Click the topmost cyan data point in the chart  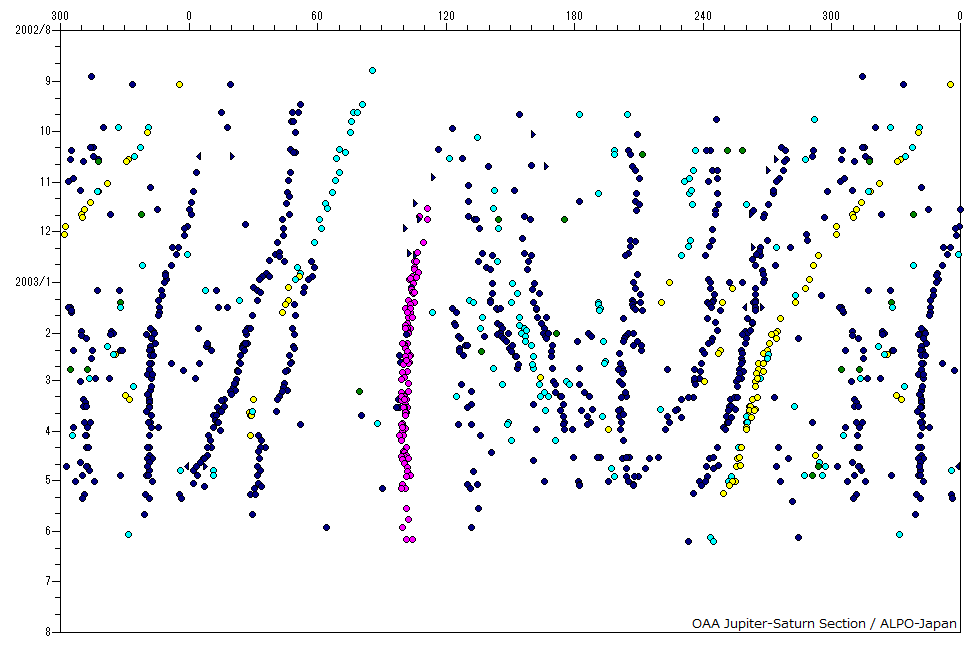(372, 71)
